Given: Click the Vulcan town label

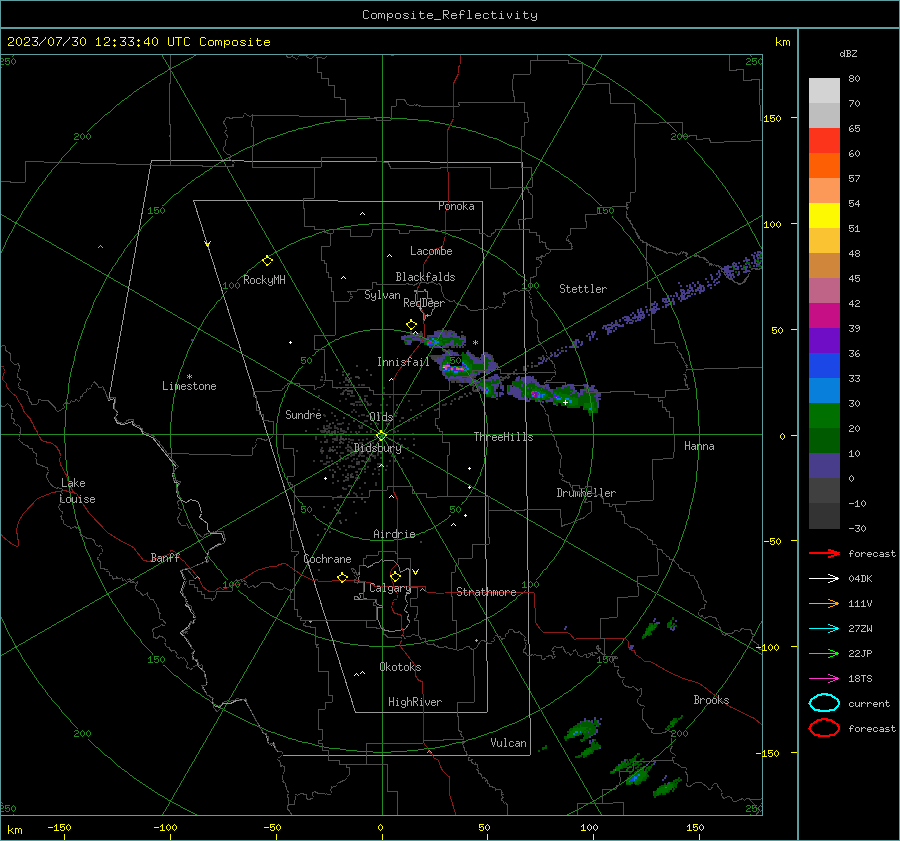Looking at the screenshot, I should point(509,743).
